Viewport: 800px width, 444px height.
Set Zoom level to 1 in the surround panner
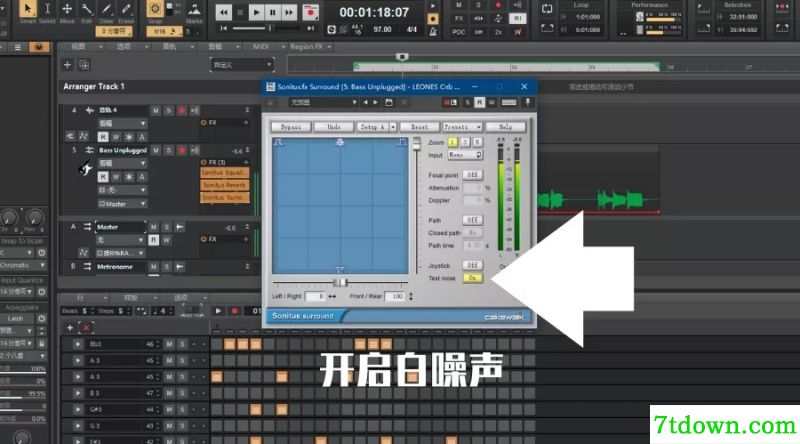click(453, 142)
